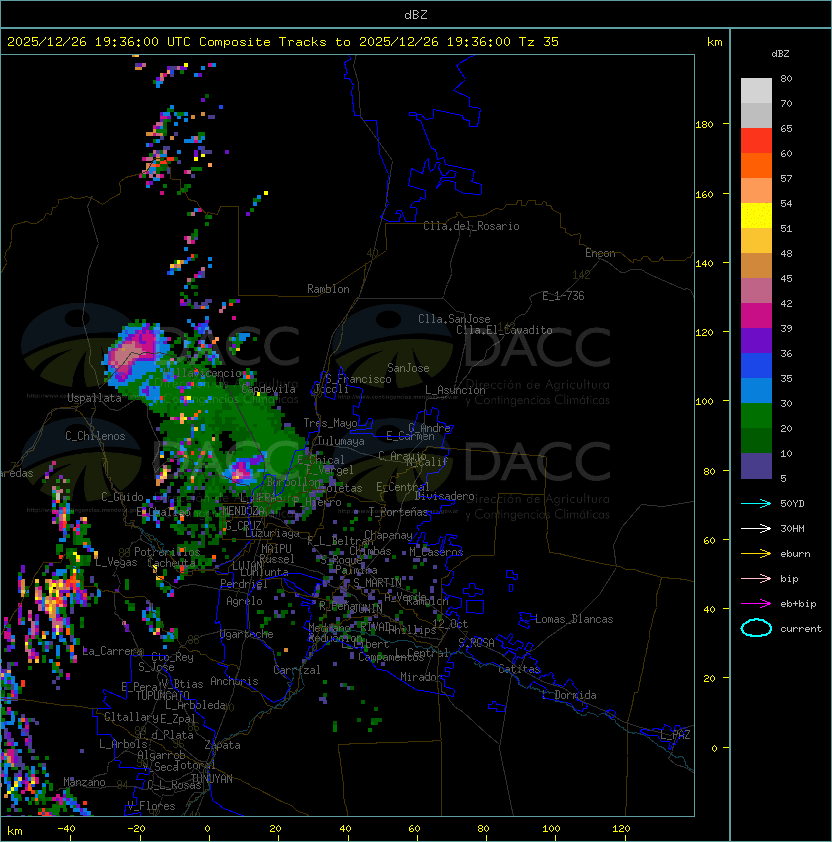Choose the slate 10 dBZ color band
832x842 pixels.
coord(756,466)
